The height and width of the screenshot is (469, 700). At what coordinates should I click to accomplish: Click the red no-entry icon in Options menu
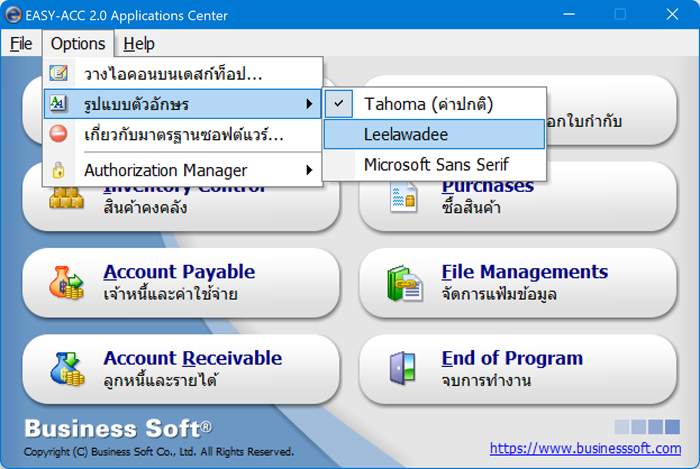click(x=59, y=134)
